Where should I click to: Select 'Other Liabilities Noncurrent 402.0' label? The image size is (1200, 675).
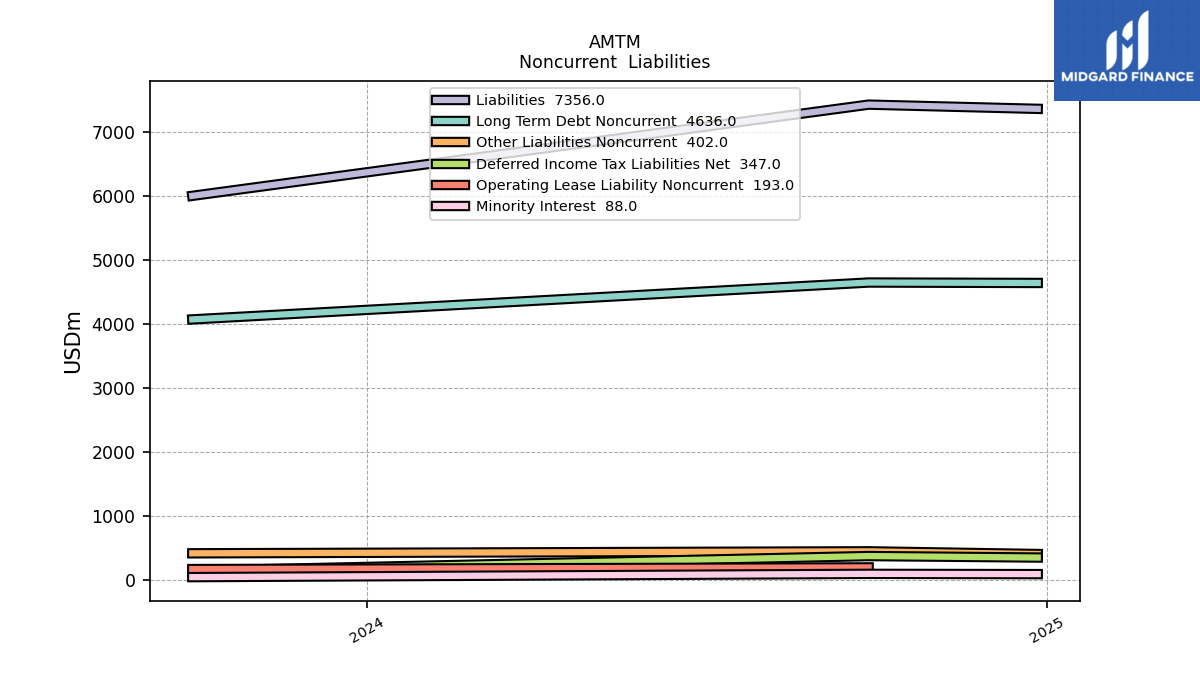pos(602,142)
